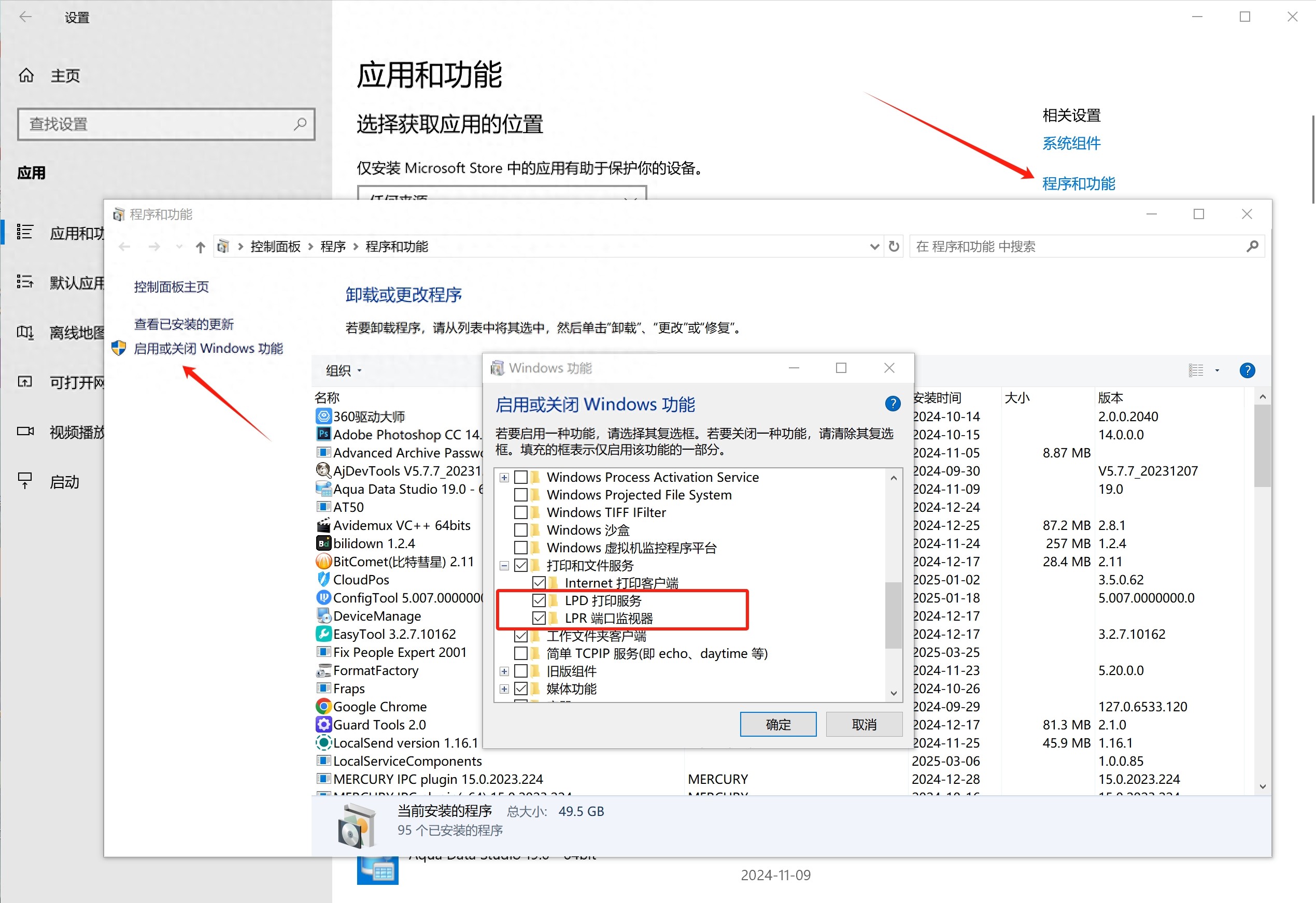Click the shield icon next to 启用或关闭 Windows 功能
1316x903 pixels.
[118, 348]
